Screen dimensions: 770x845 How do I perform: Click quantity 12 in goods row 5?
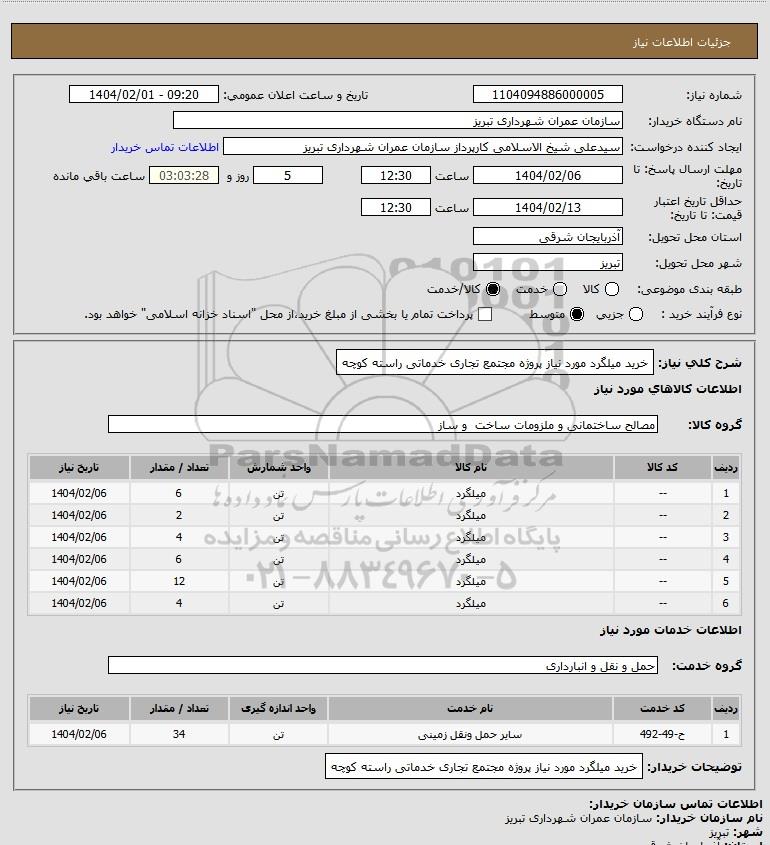click(179, 581)
